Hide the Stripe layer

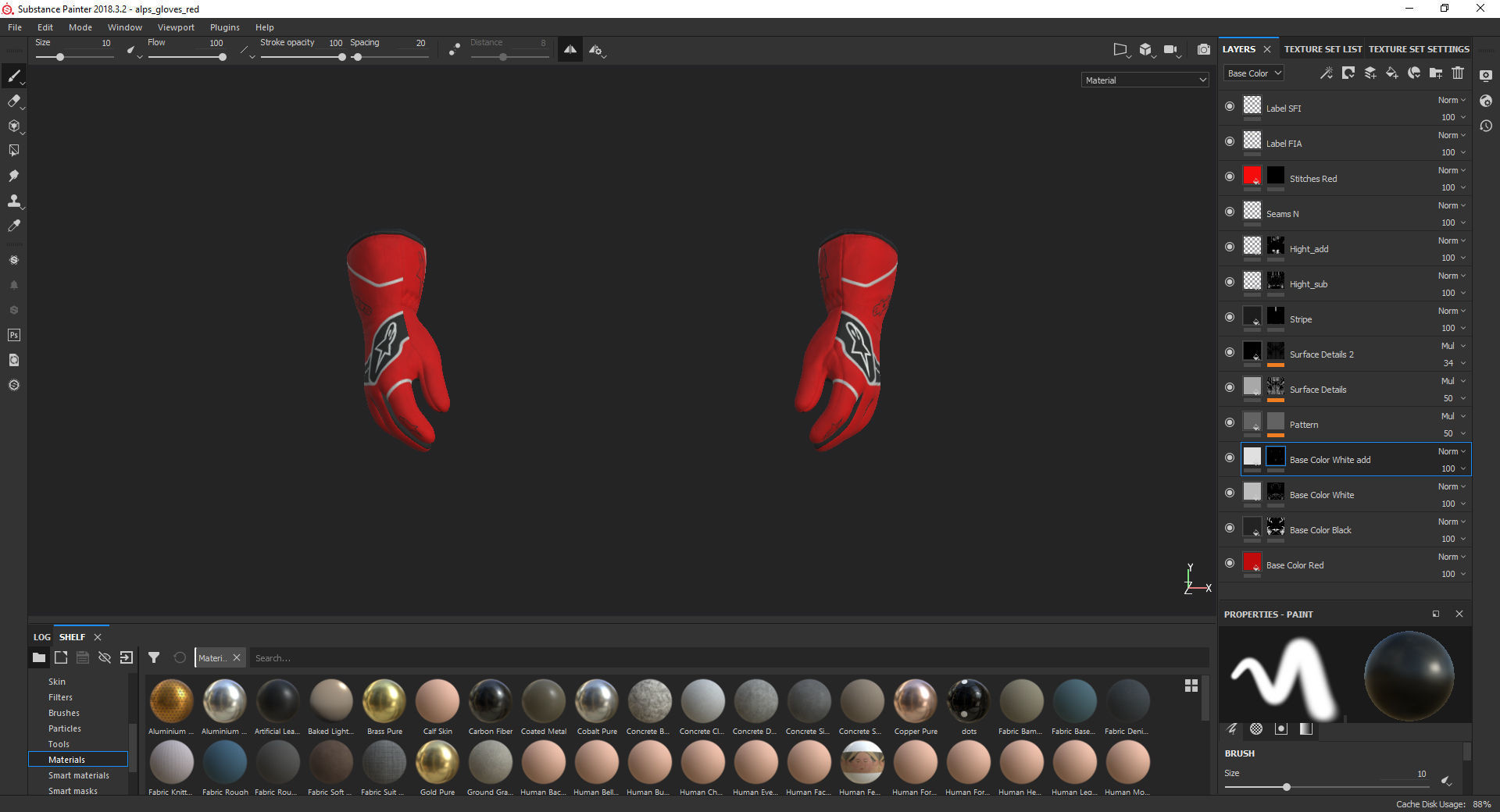1230,317
